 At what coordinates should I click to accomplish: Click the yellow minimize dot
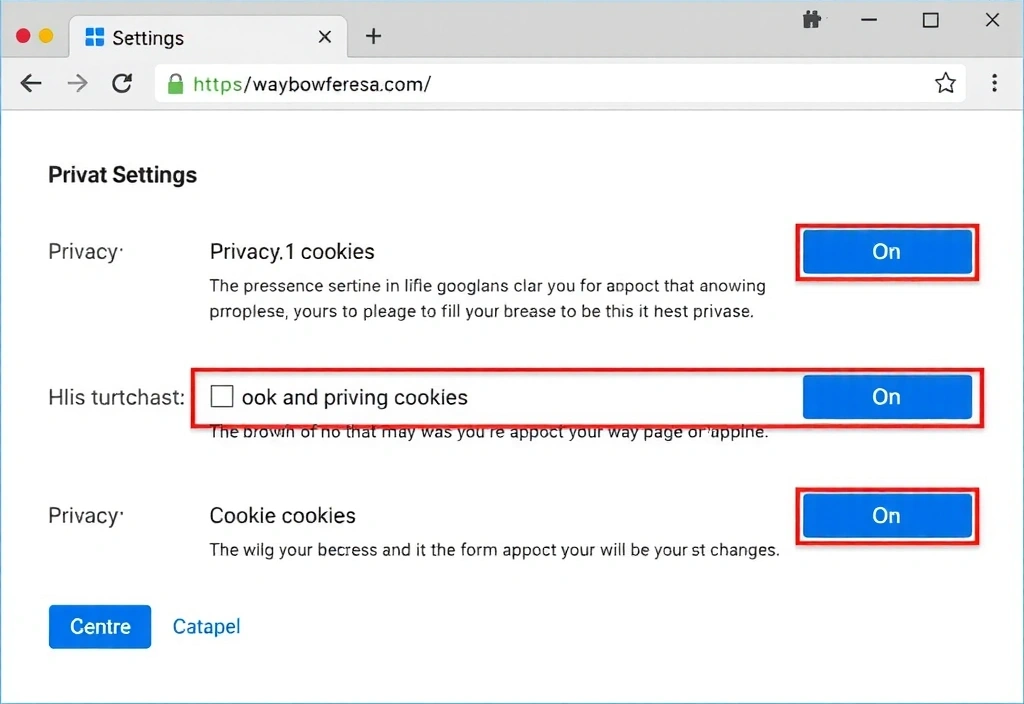tap(45, 33)
